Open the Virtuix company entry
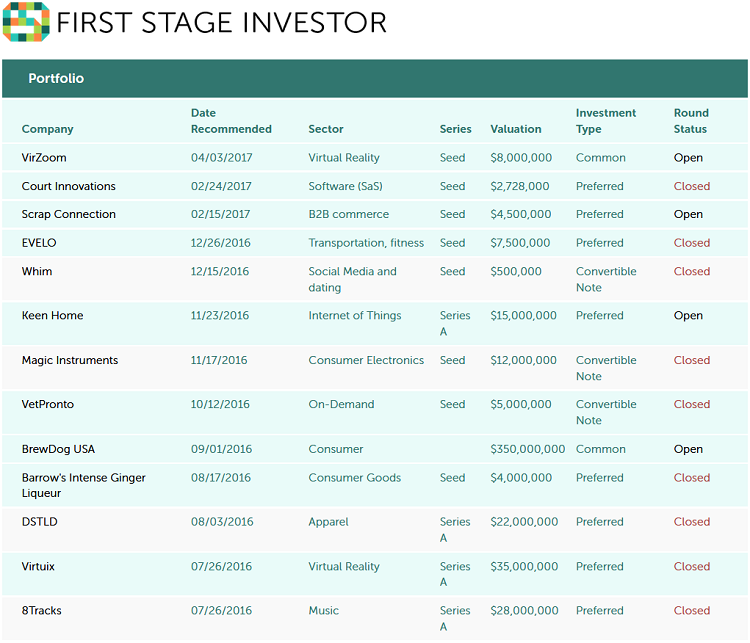 38,566
